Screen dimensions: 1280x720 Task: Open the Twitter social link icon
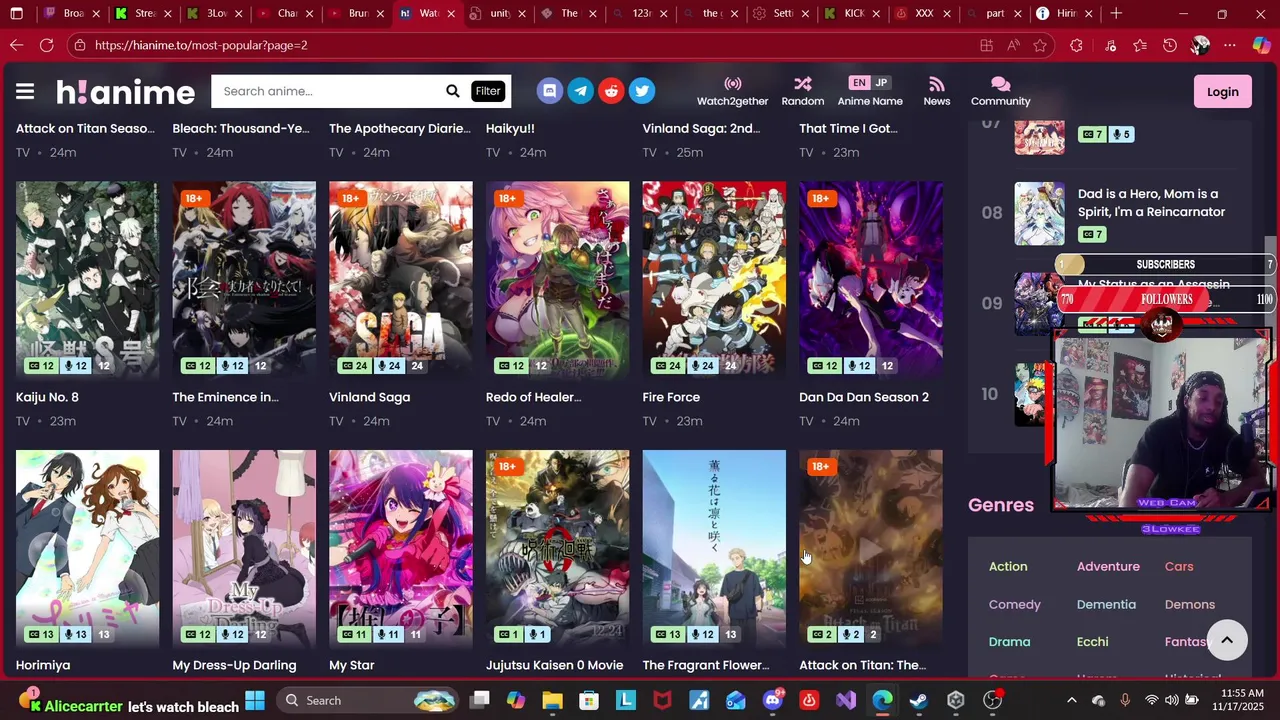coord(642,91)
